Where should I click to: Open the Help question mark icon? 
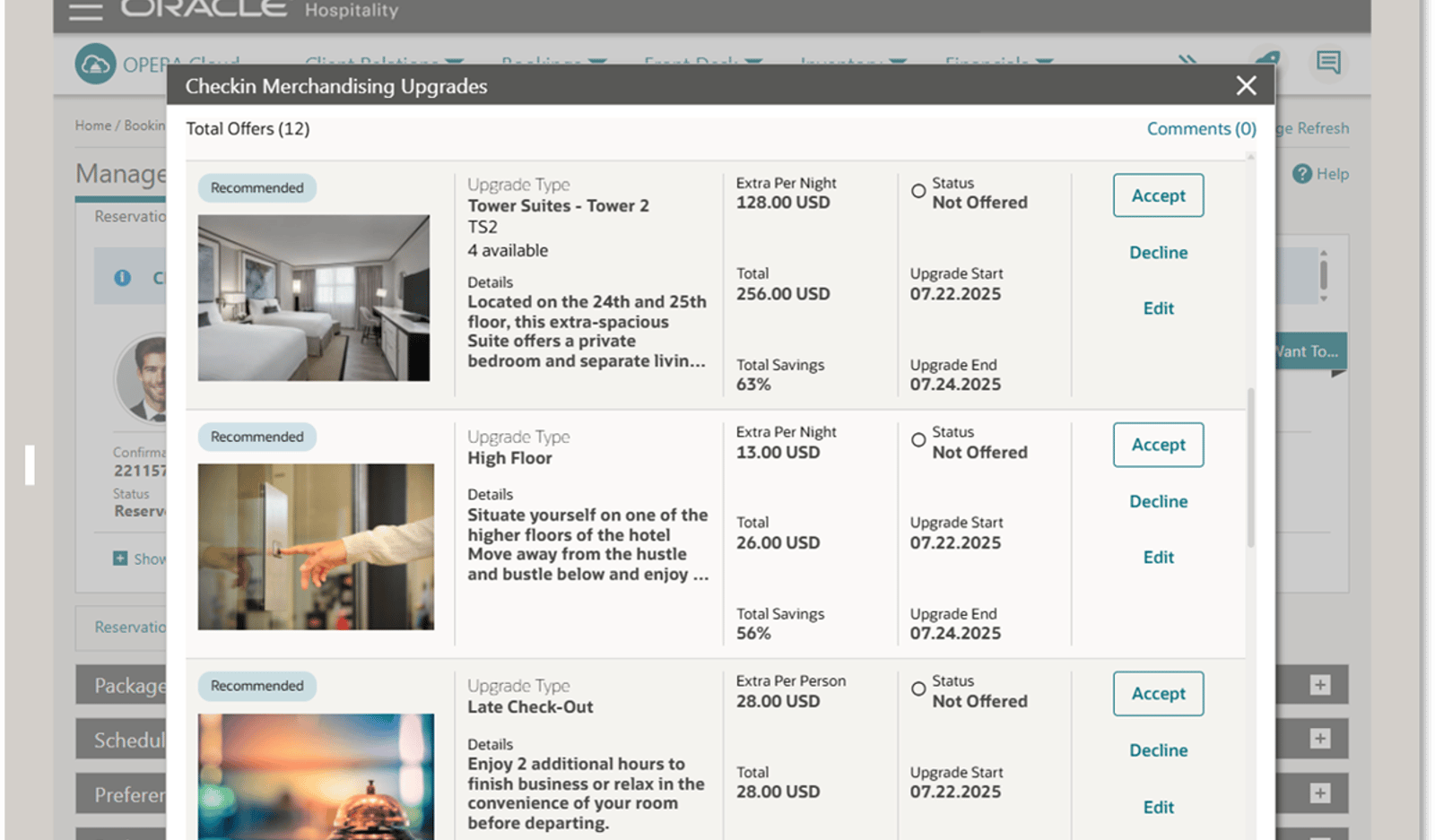pyautogui.click(x=1302, y=174)
